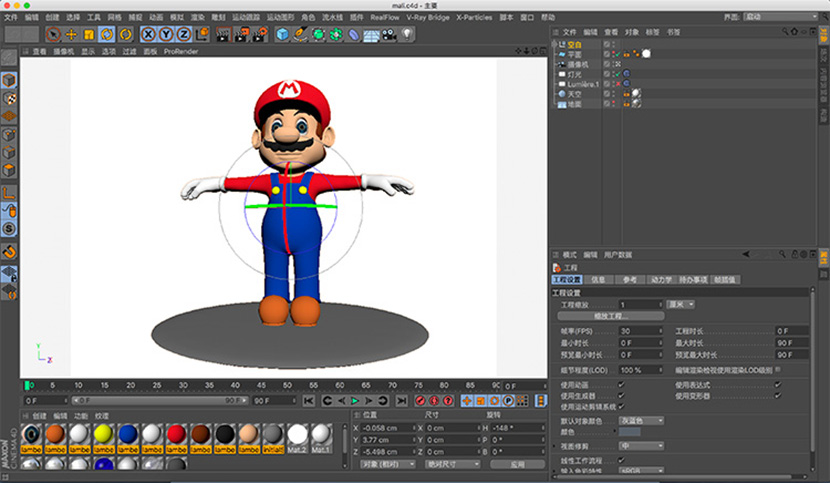Viewport: 830px width, 483px height.
Task: Open the 工程设置 tab
Action: point(567,280)
